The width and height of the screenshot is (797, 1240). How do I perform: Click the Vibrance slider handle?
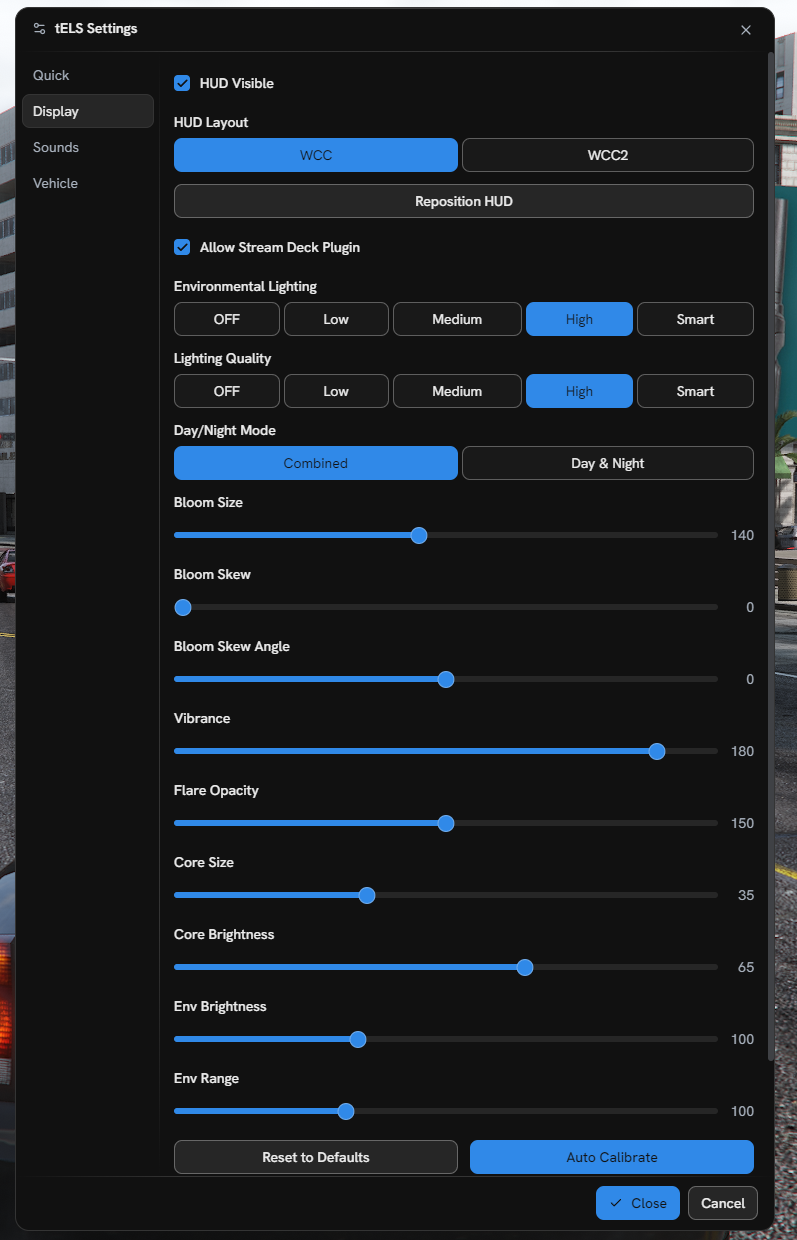point(657,751)
